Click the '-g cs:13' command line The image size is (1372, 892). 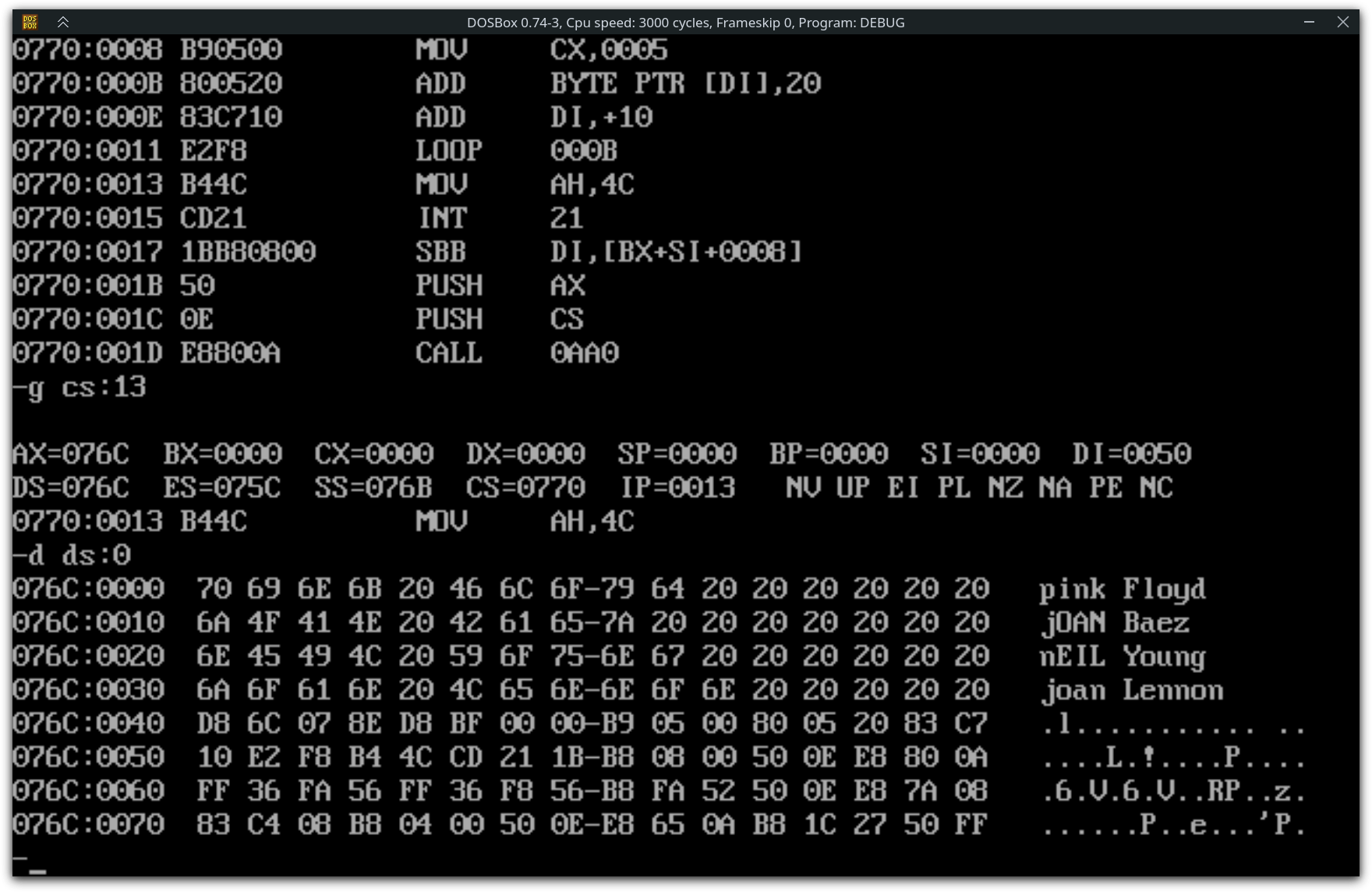click(80, 387)
